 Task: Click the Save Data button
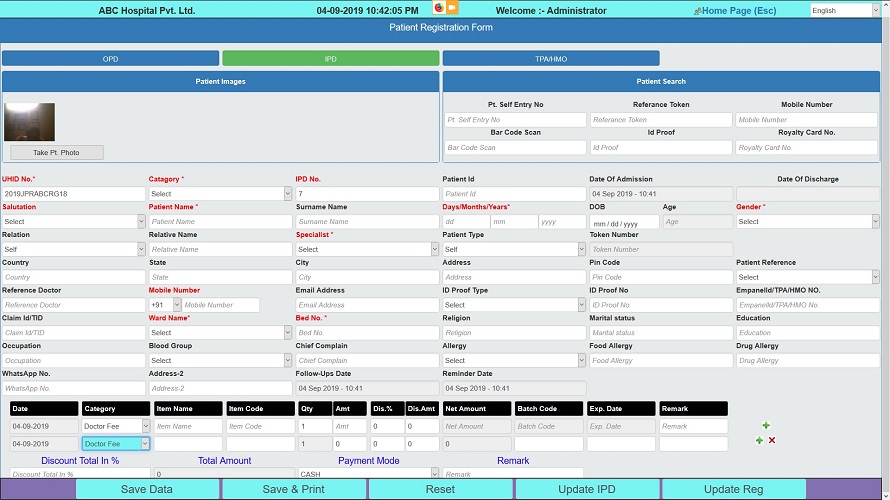click(x=147, y=489)
